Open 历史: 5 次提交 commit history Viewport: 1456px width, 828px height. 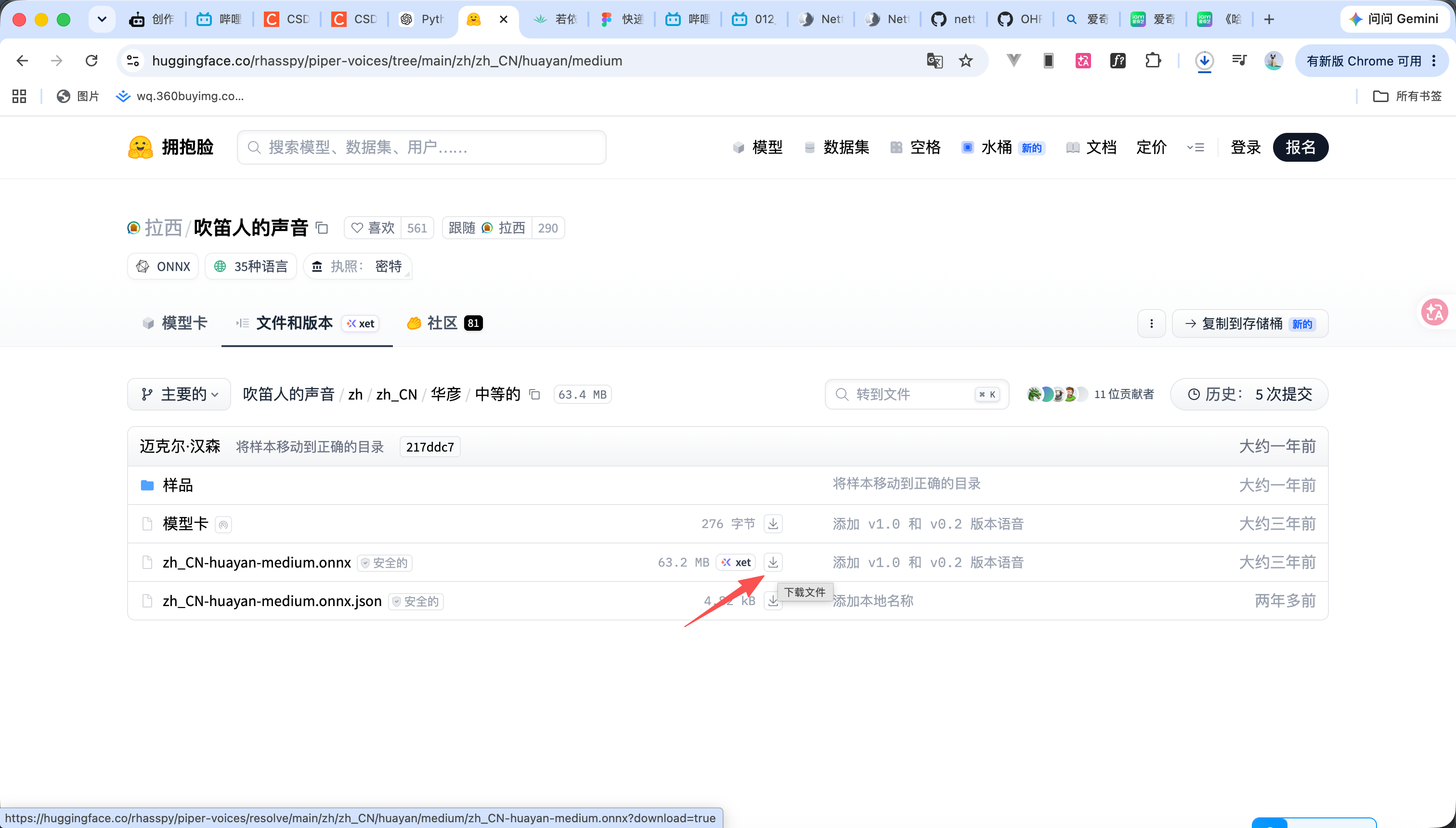(x=1249, y=394)
